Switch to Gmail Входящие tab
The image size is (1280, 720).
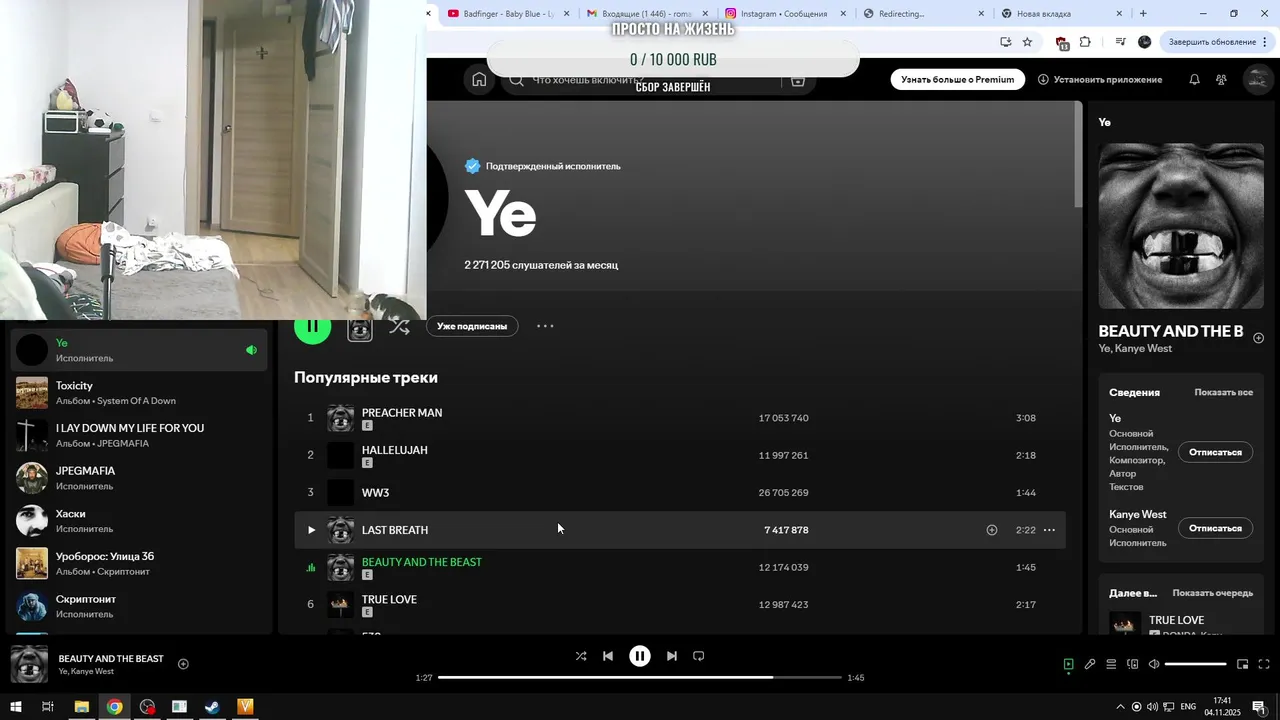(646, 14)
